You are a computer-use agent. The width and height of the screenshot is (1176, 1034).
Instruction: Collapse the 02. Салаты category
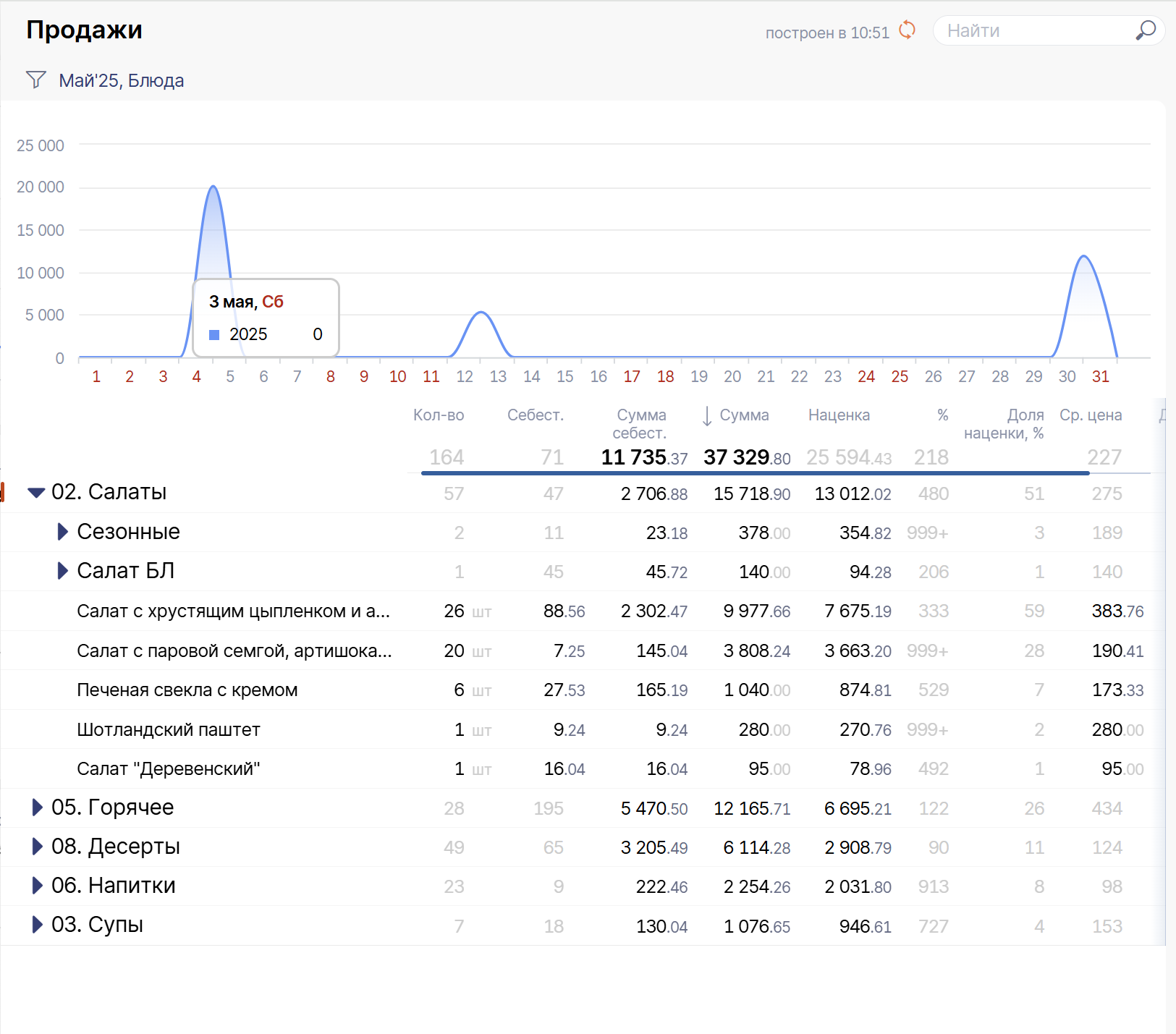pos(36,493)
